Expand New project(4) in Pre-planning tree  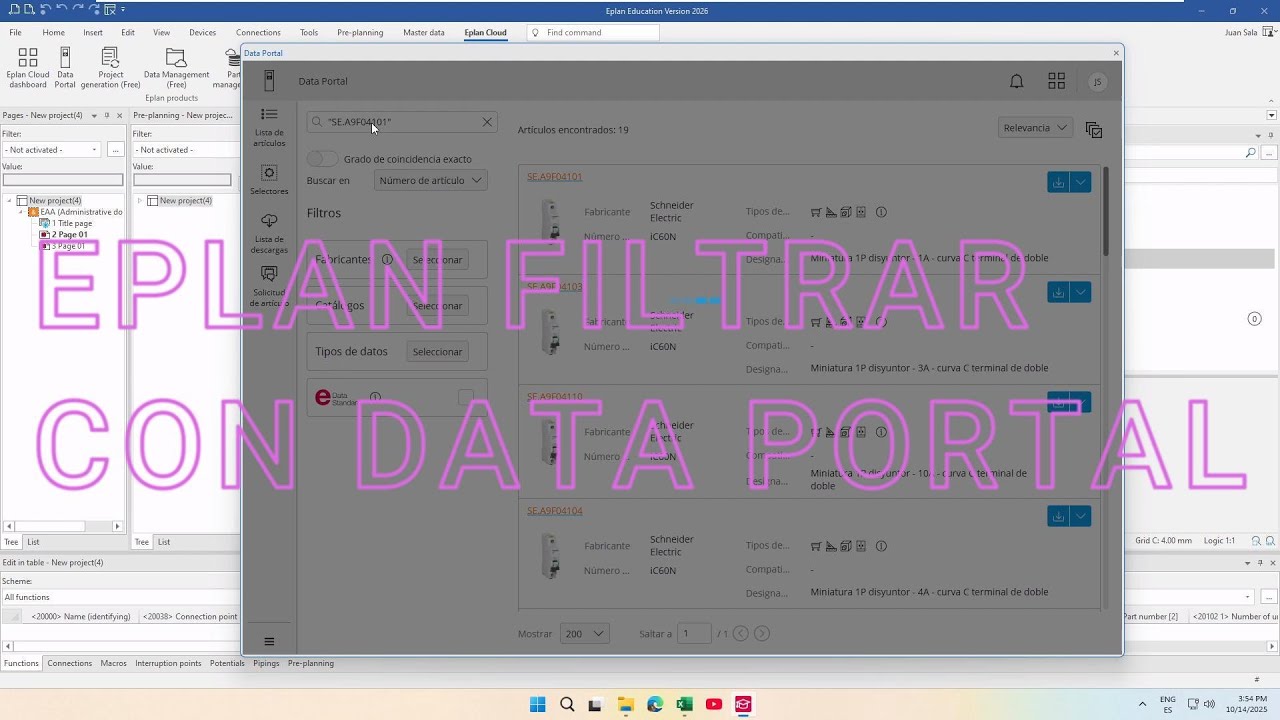(140, 201)
